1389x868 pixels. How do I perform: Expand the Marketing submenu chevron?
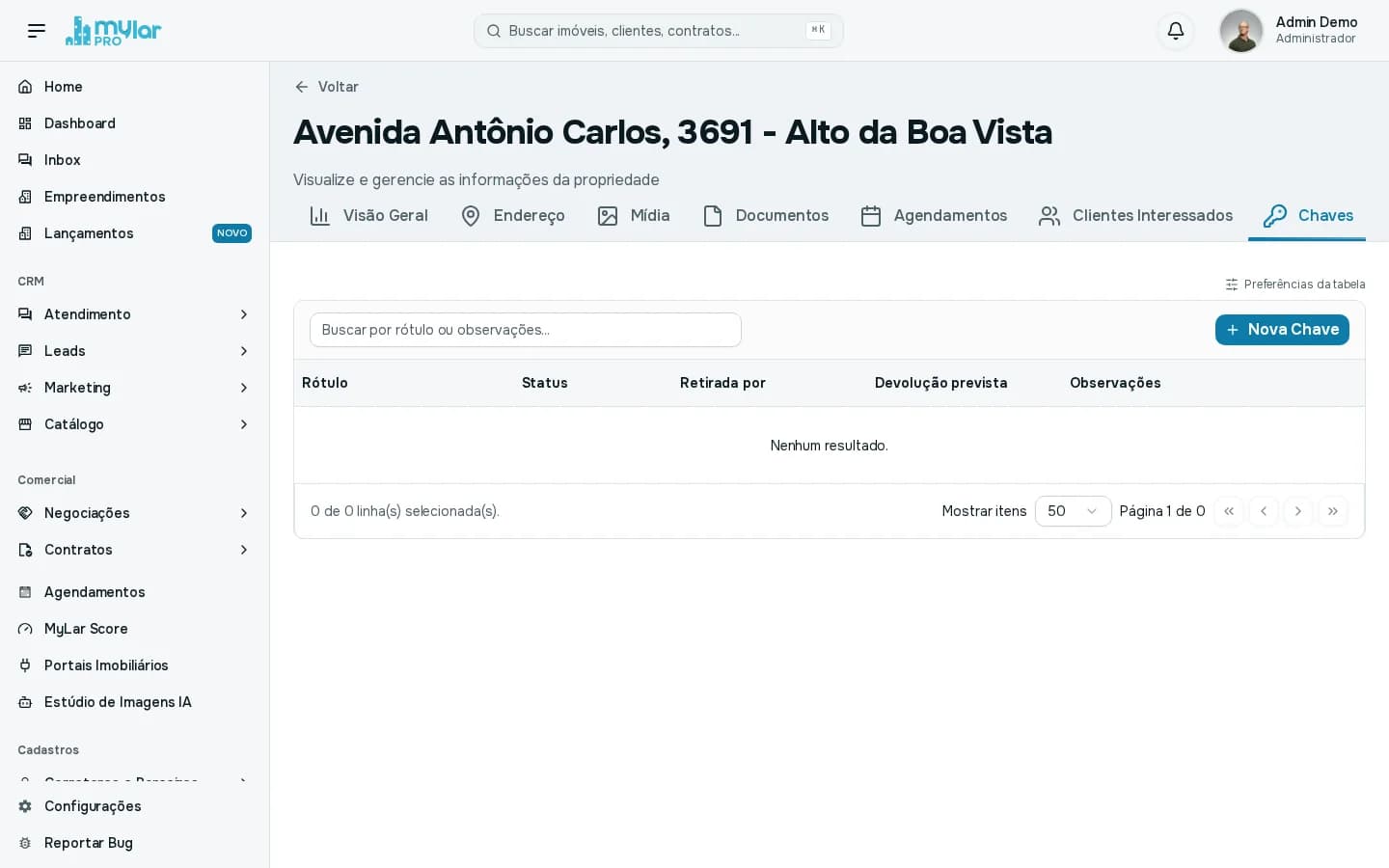pos(244,388)
